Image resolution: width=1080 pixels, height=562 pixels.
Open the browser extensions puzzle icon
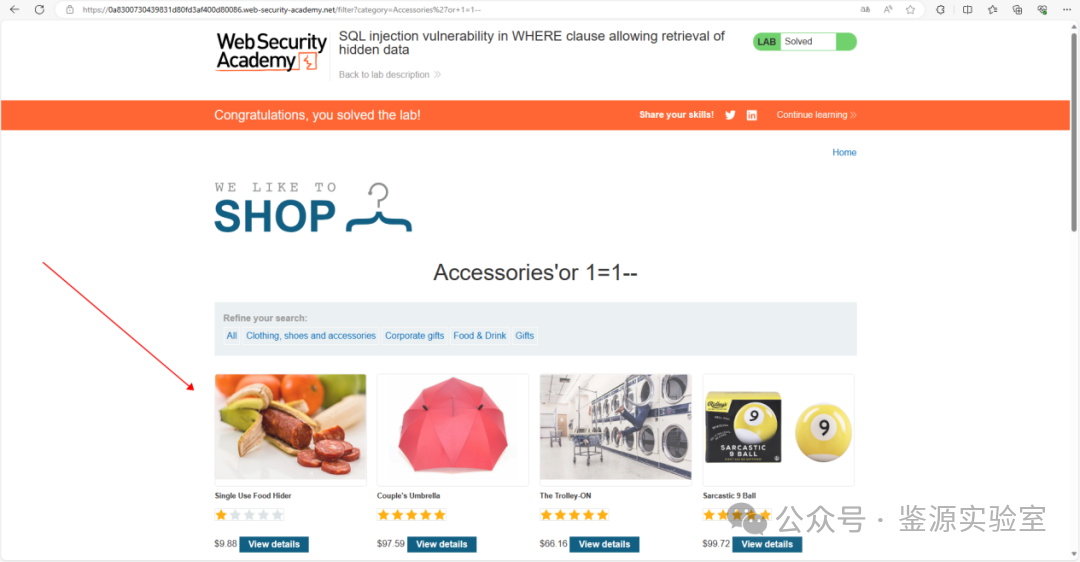click(x=940, y=10)
